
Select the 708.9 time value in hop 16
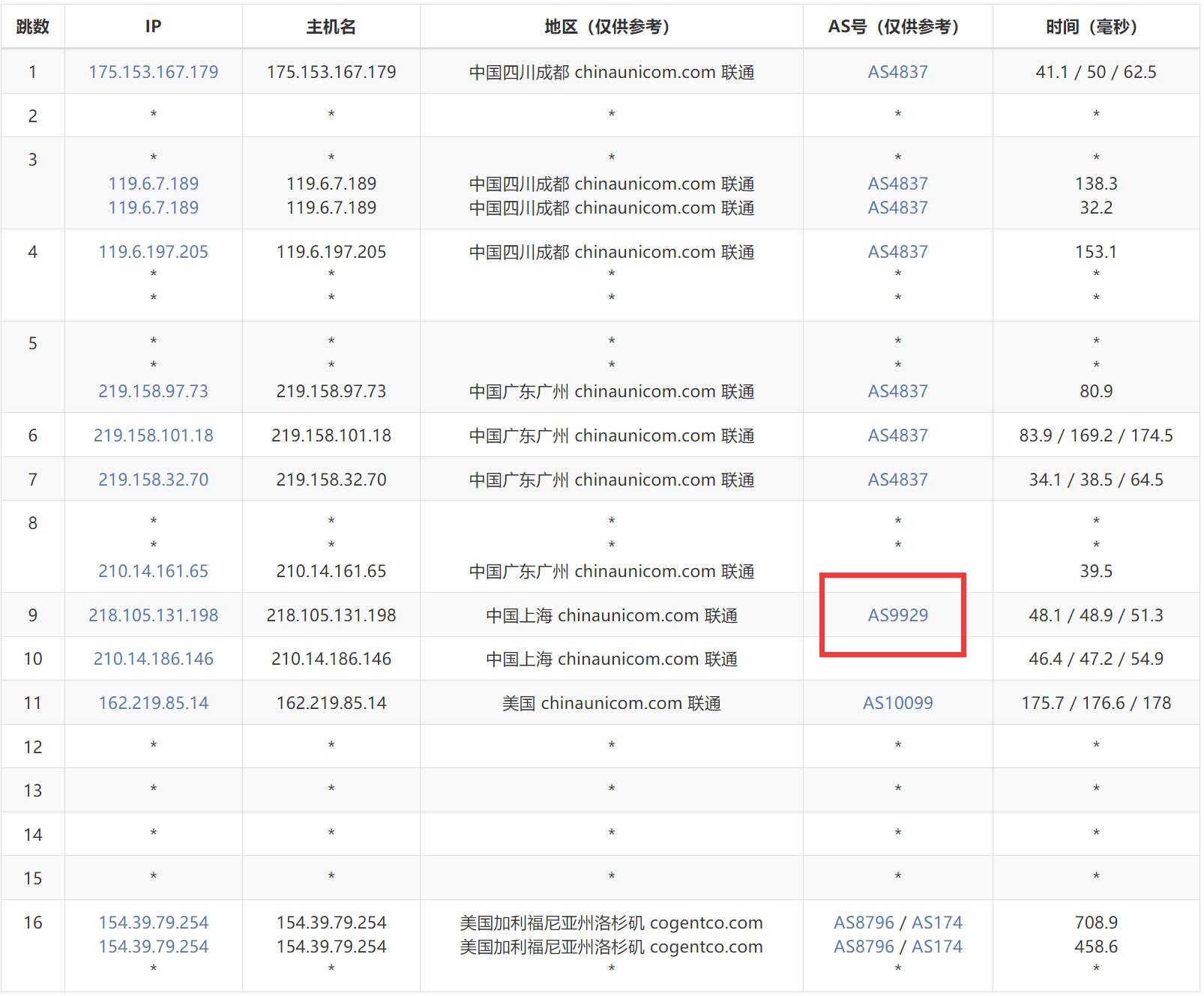pyautogui.click(x=1096, y=923)
